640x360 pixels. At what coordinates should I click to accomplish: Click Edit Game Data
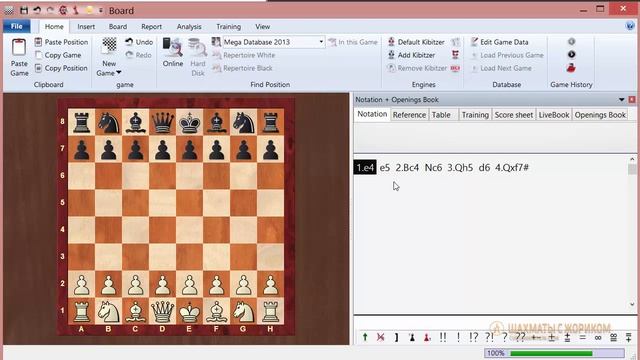coord(499,42)
